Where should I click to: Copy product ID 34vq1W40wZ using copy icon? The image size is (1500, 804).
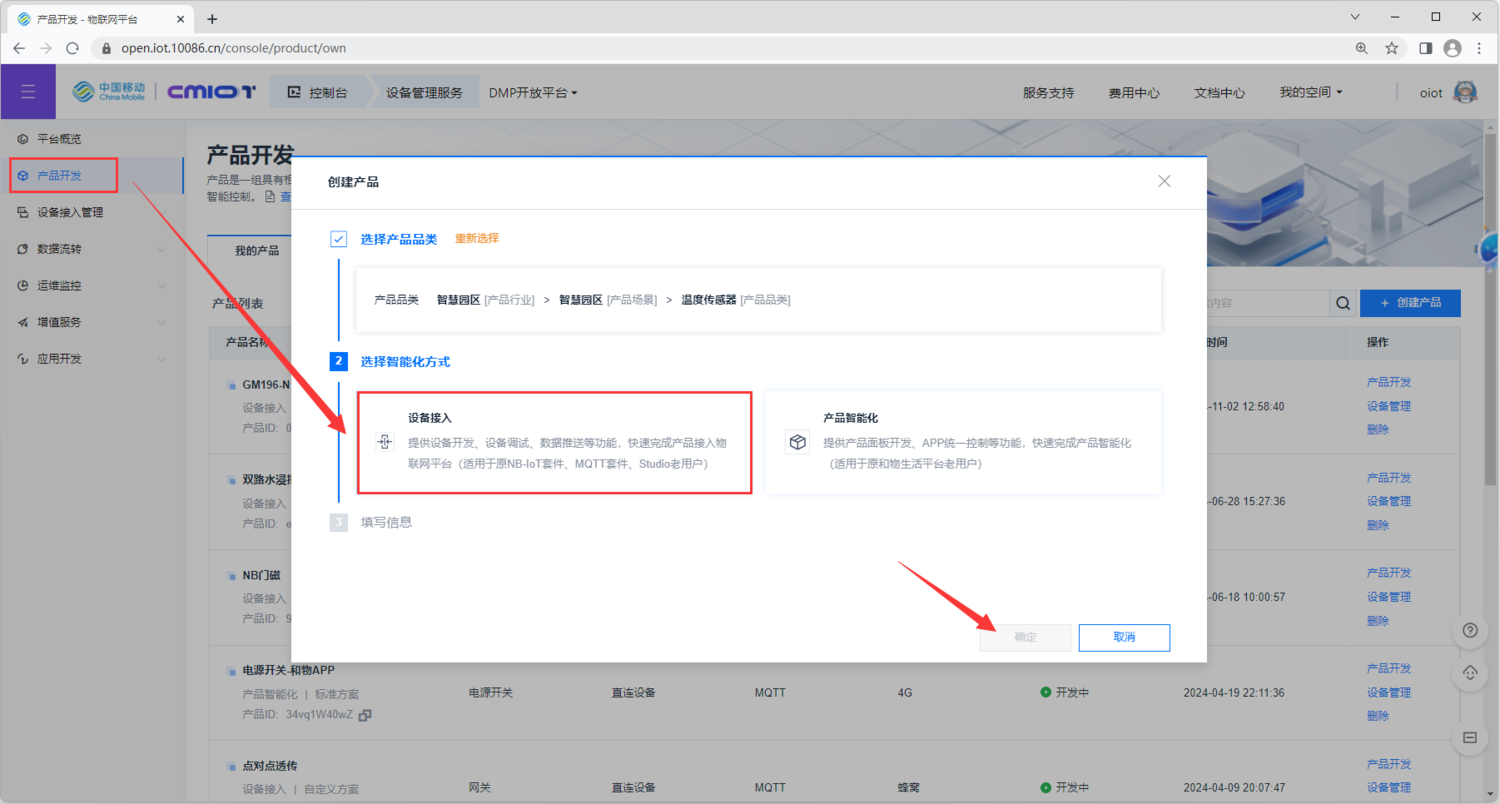pyautogui.click(x=366, y=716)
